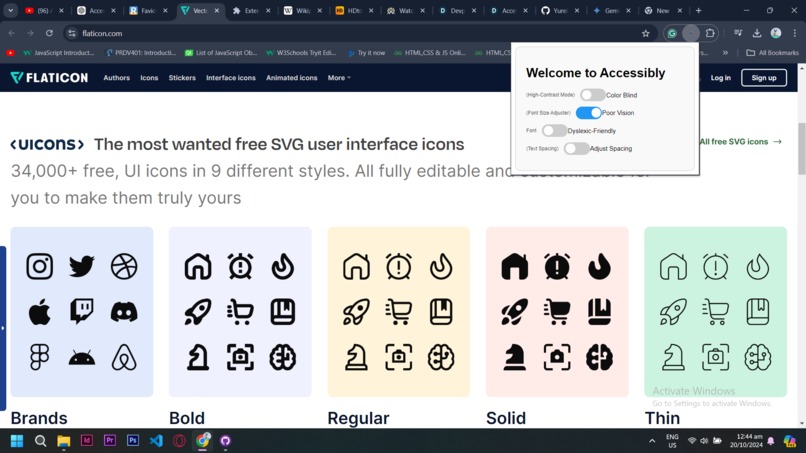This screenshot has height=453, width=806.
Task: Click the page vertical scrollbar thumb
Action: click(x=801, y=148)
